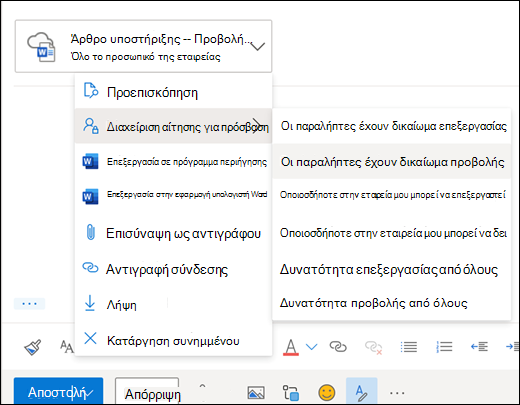Click the format painter brush icon
The width and height of the screenshot is (520, 405).
[33, 347]
